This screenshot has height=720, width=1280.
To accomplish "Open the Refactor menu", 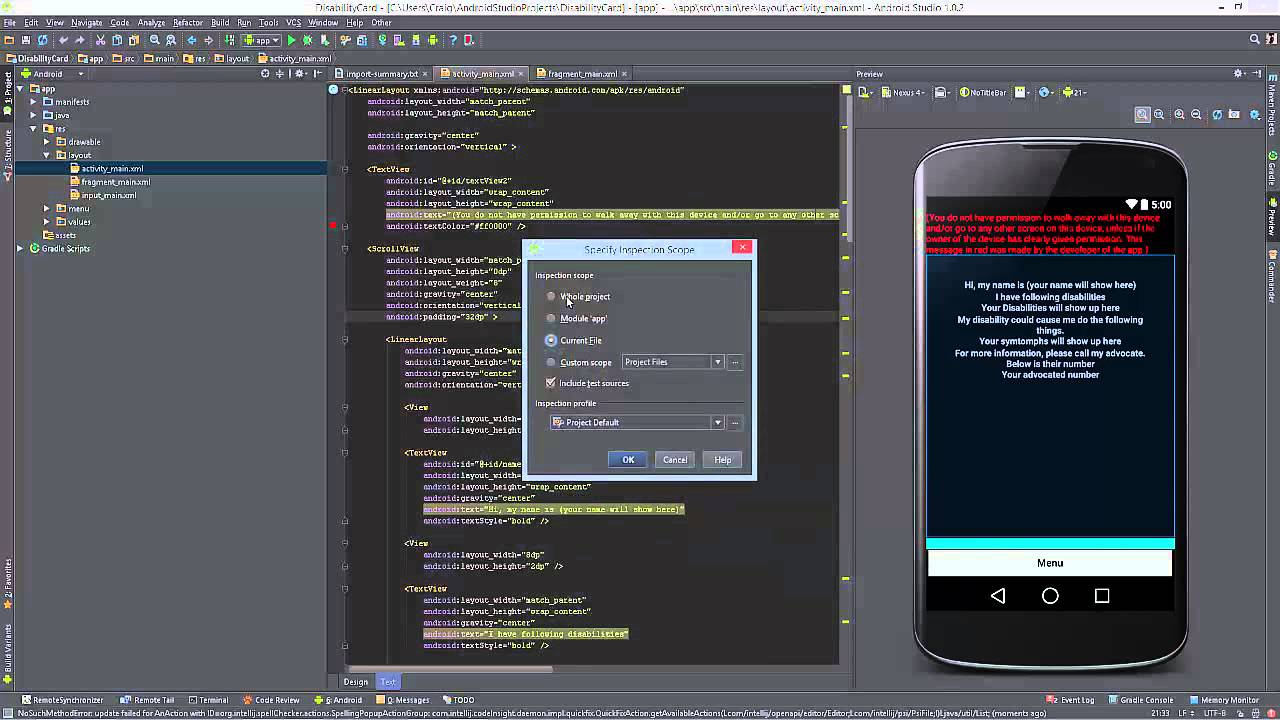I will tap(187, 22).
